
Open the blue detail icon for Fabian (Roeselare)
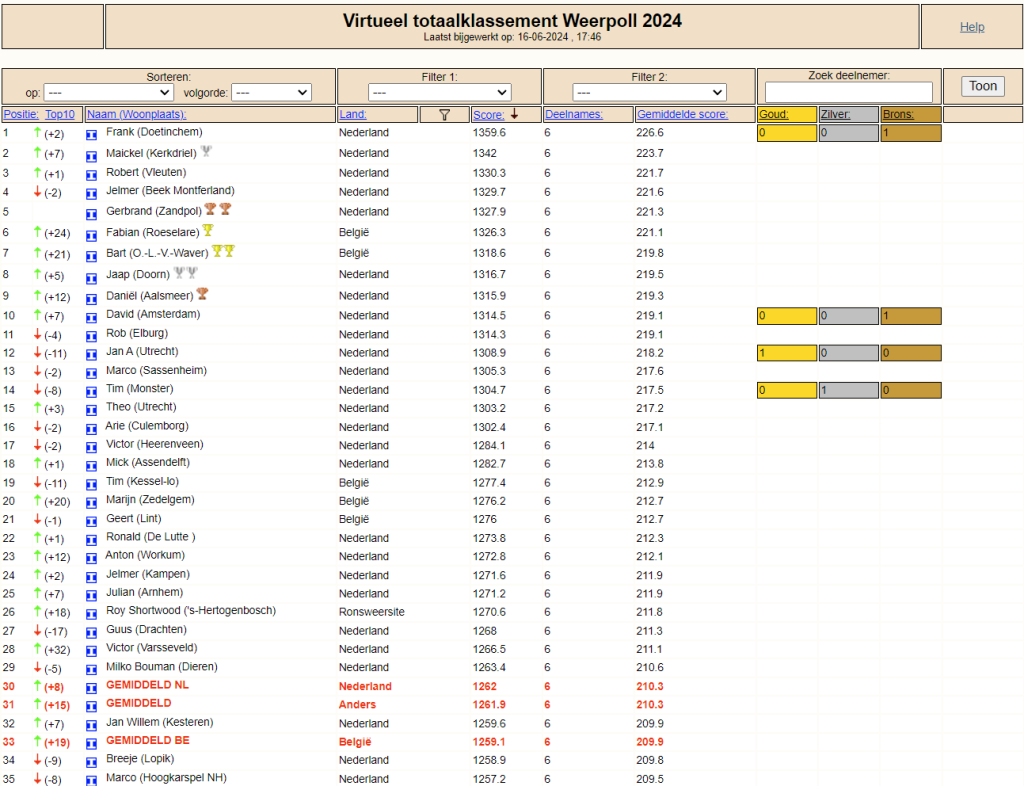click(91, 236)
